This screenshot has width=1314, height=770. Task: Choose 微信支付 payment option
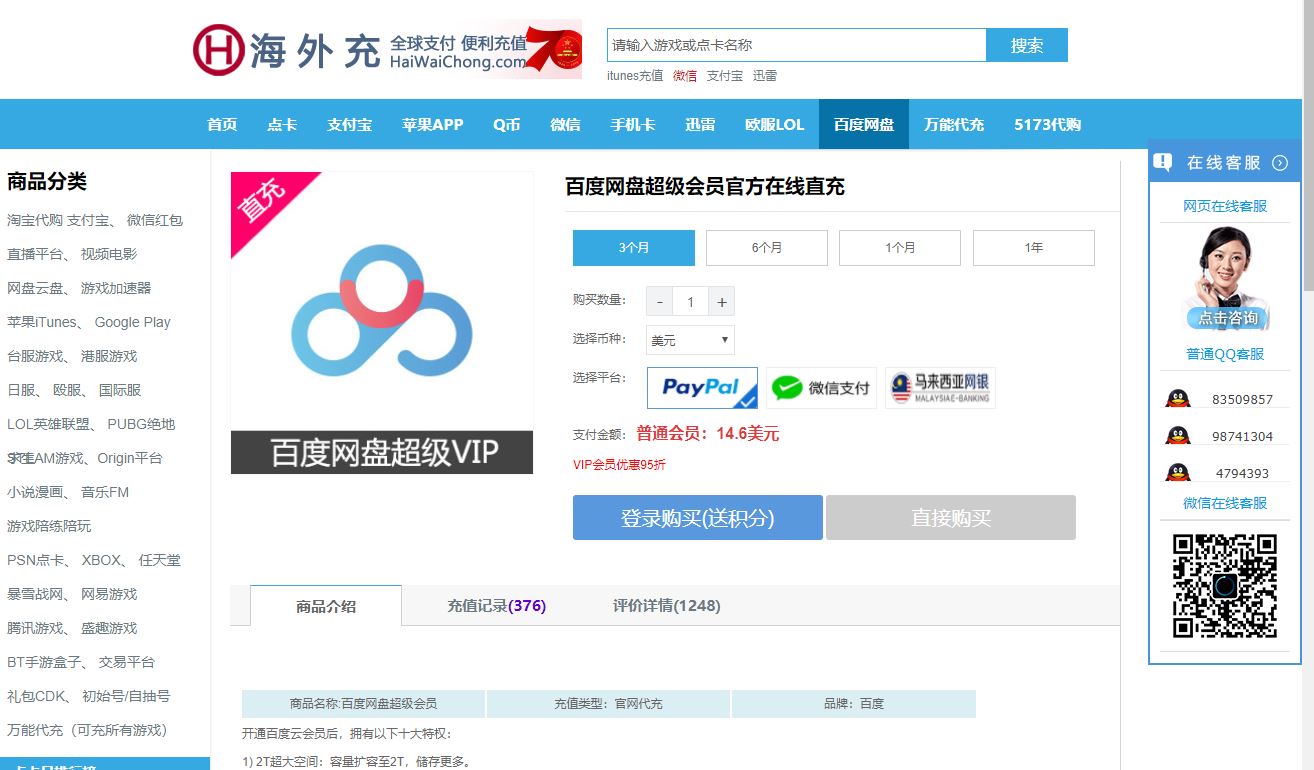coord(821,388)
